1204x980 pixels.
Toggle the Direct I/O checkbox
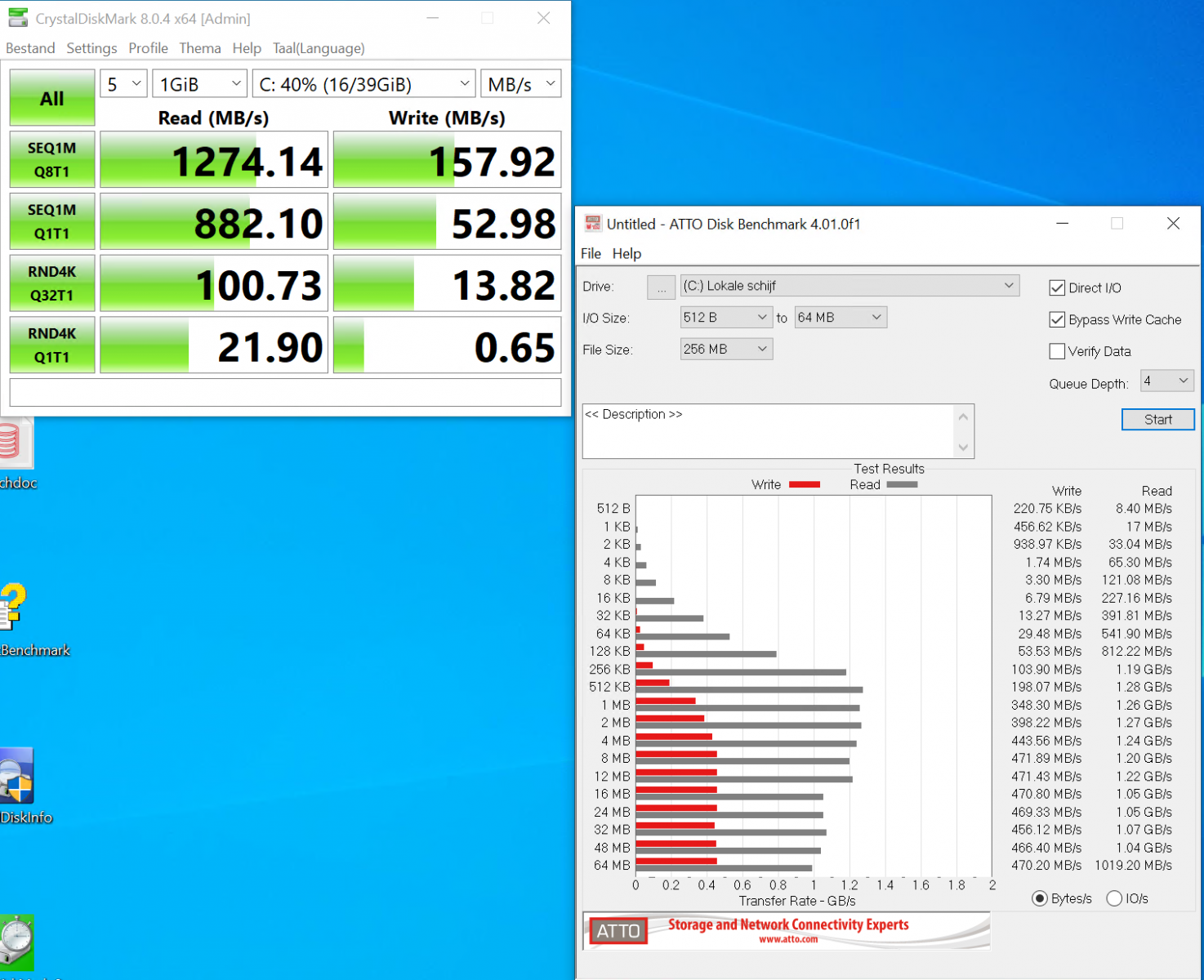click(x=1057, y=287)
